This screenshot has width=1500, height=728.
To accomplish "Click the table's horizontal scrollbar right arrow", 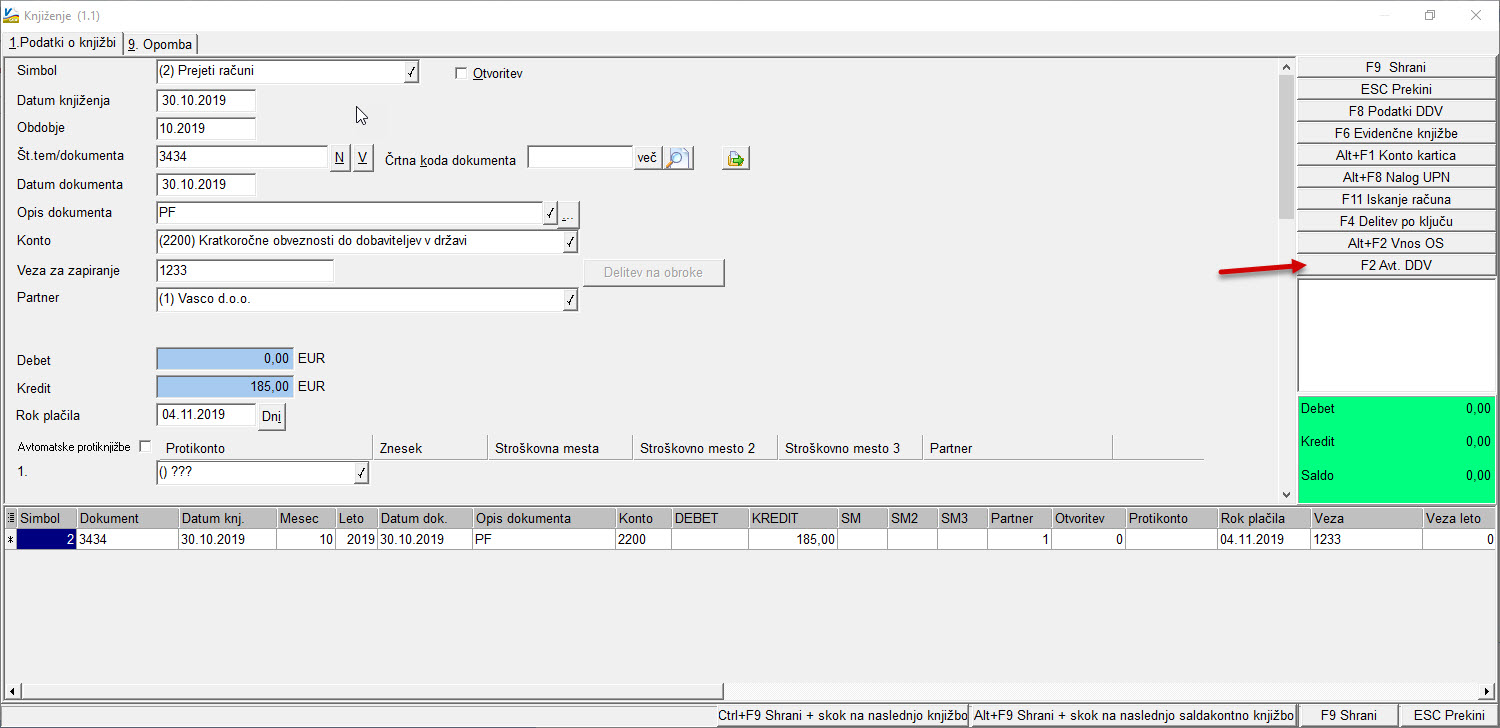I will (x=1488, y=691).
